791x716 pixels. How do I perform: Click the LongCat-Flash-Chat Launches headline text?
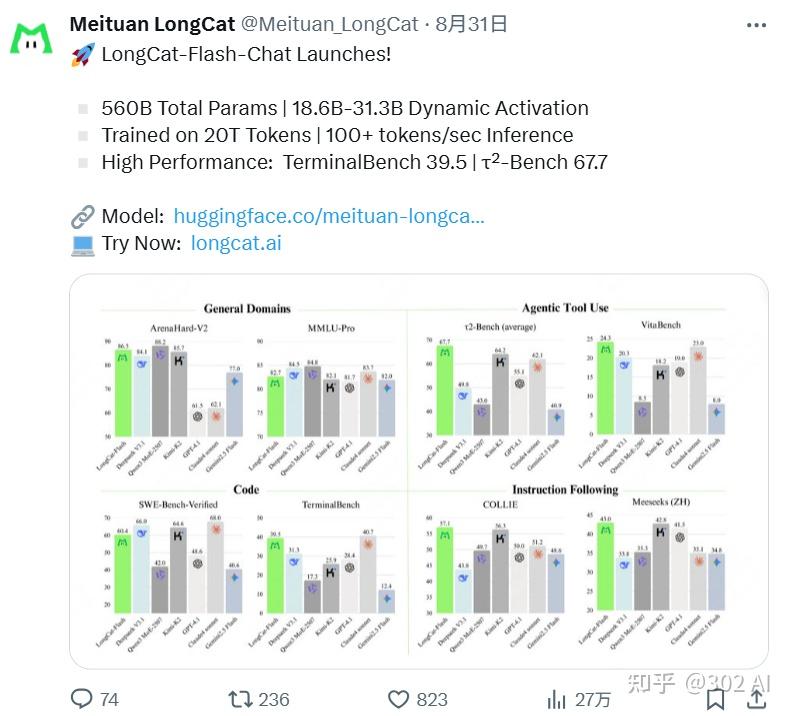(x=244, y=54)
